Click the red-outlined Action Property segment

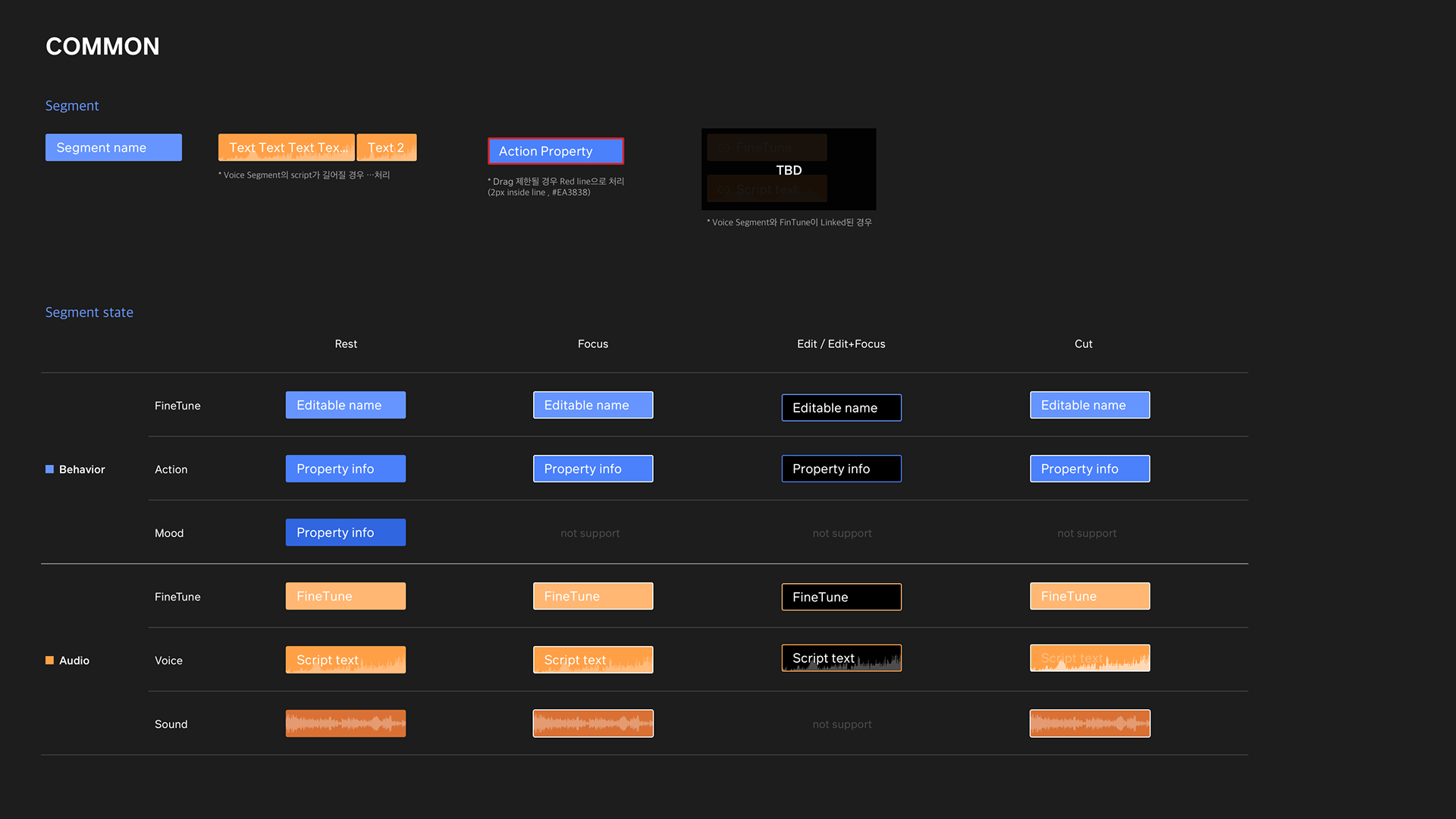555,151
